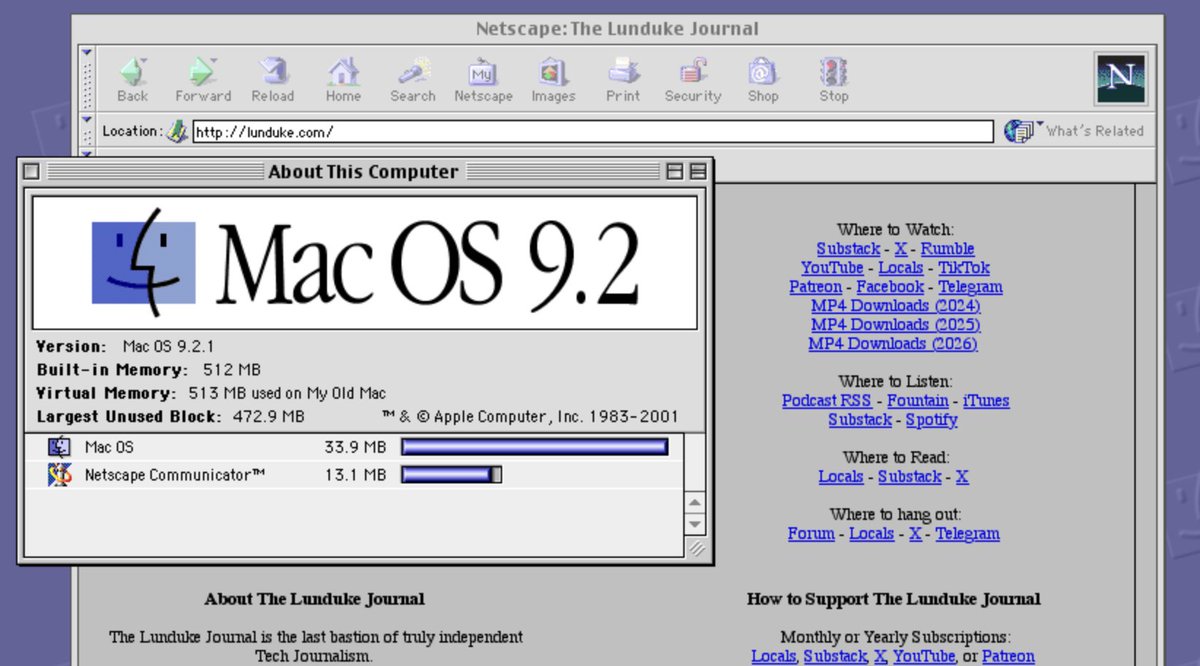
Task: Click the Mac OS Finder face logo
Action: click(x=143, y=262)
